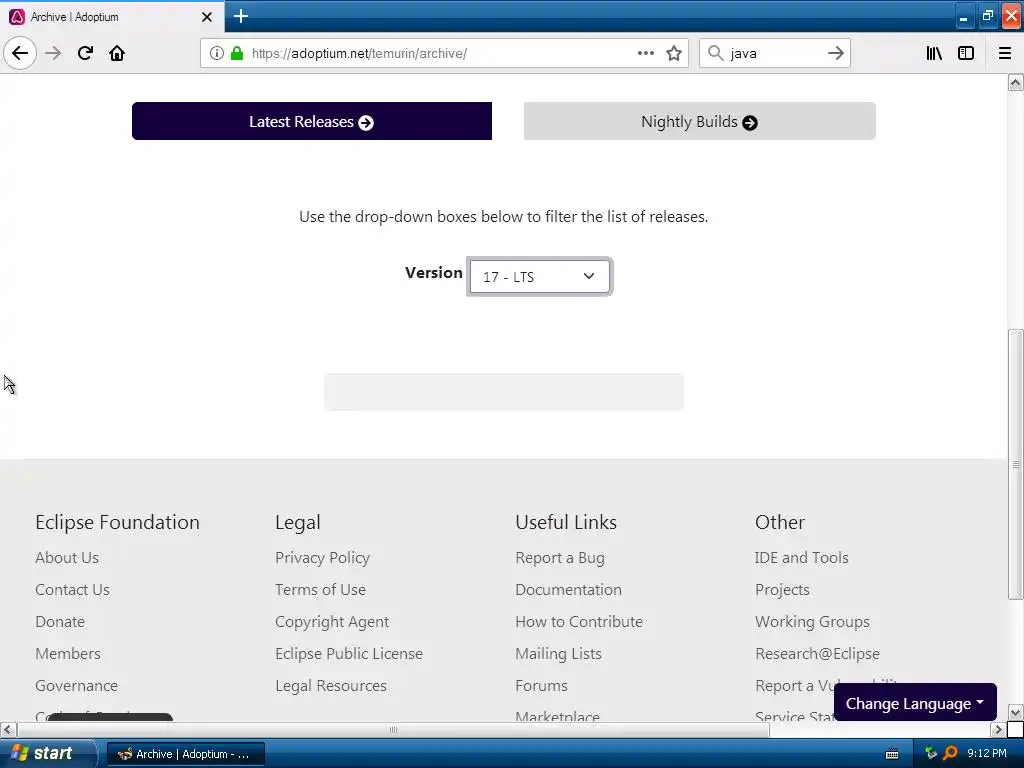
Task: Expand the Version 17 - LTS dropdown
Action: (539, 277)
